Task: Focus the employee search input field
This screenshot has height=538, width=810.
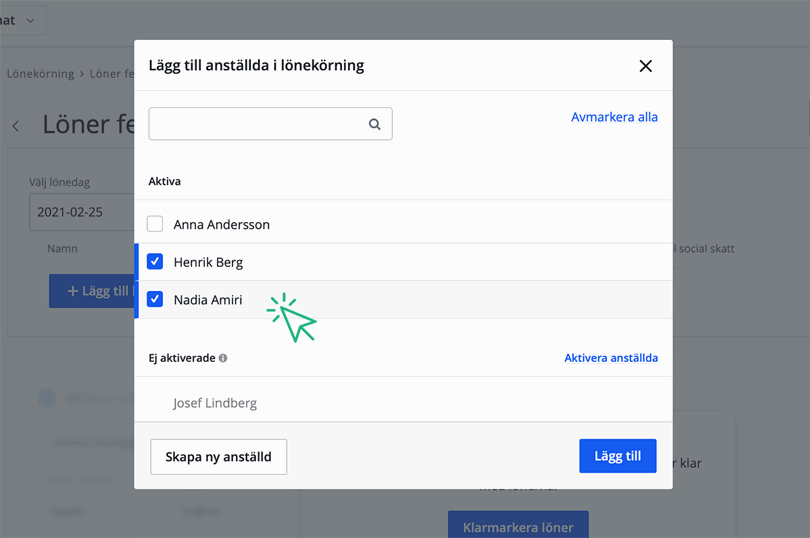Action: click(257, 124)
